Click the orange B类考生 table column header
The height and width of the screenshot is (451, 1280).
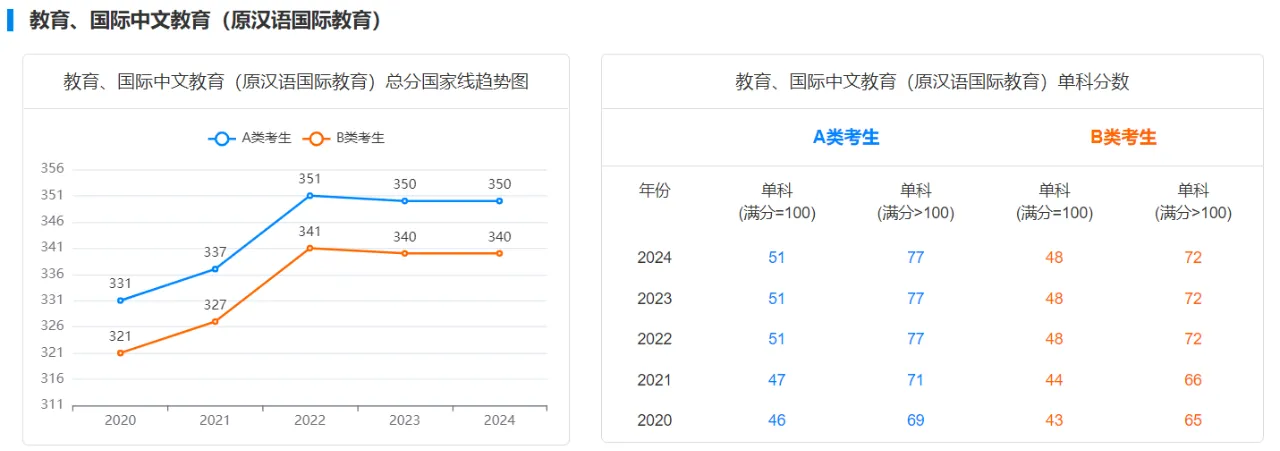(1123, 138)
